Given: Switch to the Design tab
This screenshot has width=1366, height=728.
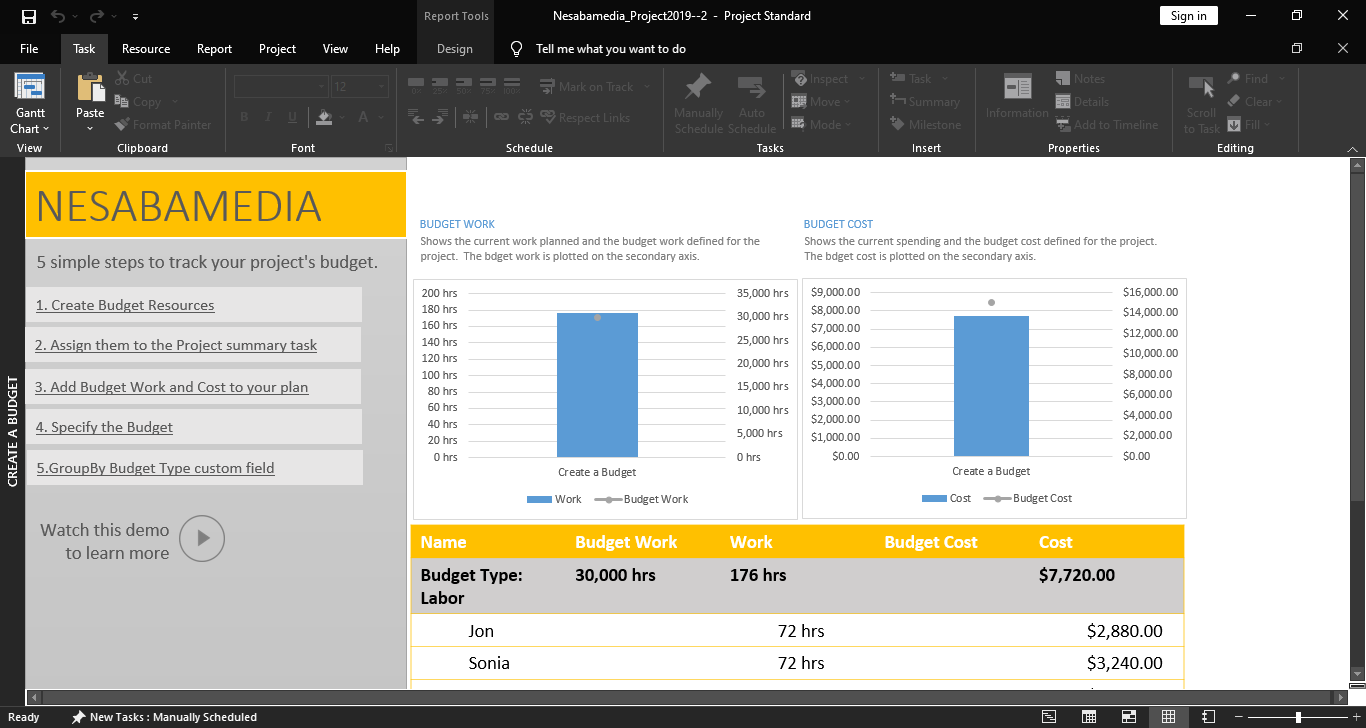Looking at the screenshot, I should 454,49.
